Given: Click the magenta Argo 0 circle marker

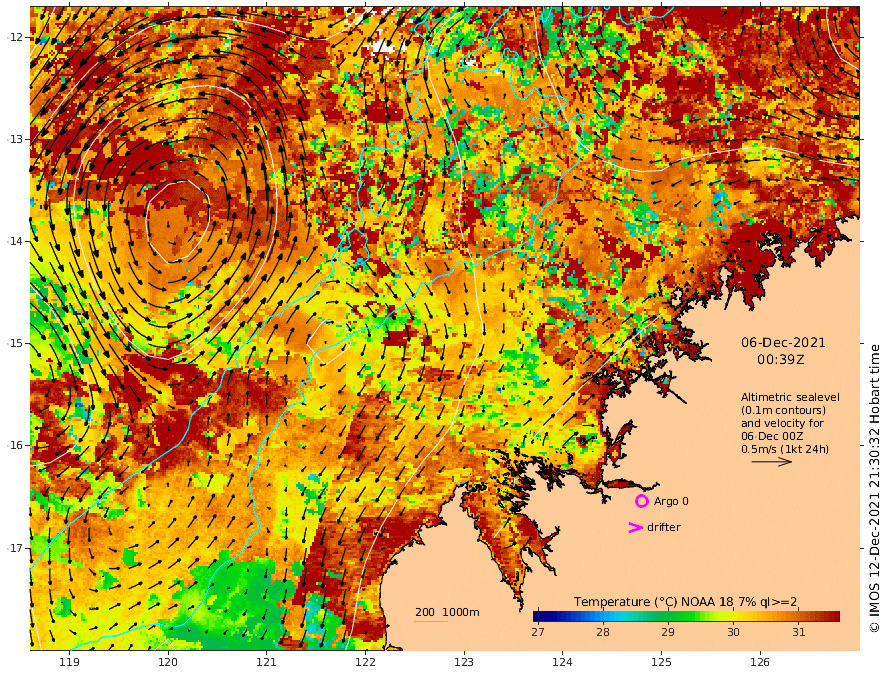Looking at the screenshot, I should click(x=641, y=501).
